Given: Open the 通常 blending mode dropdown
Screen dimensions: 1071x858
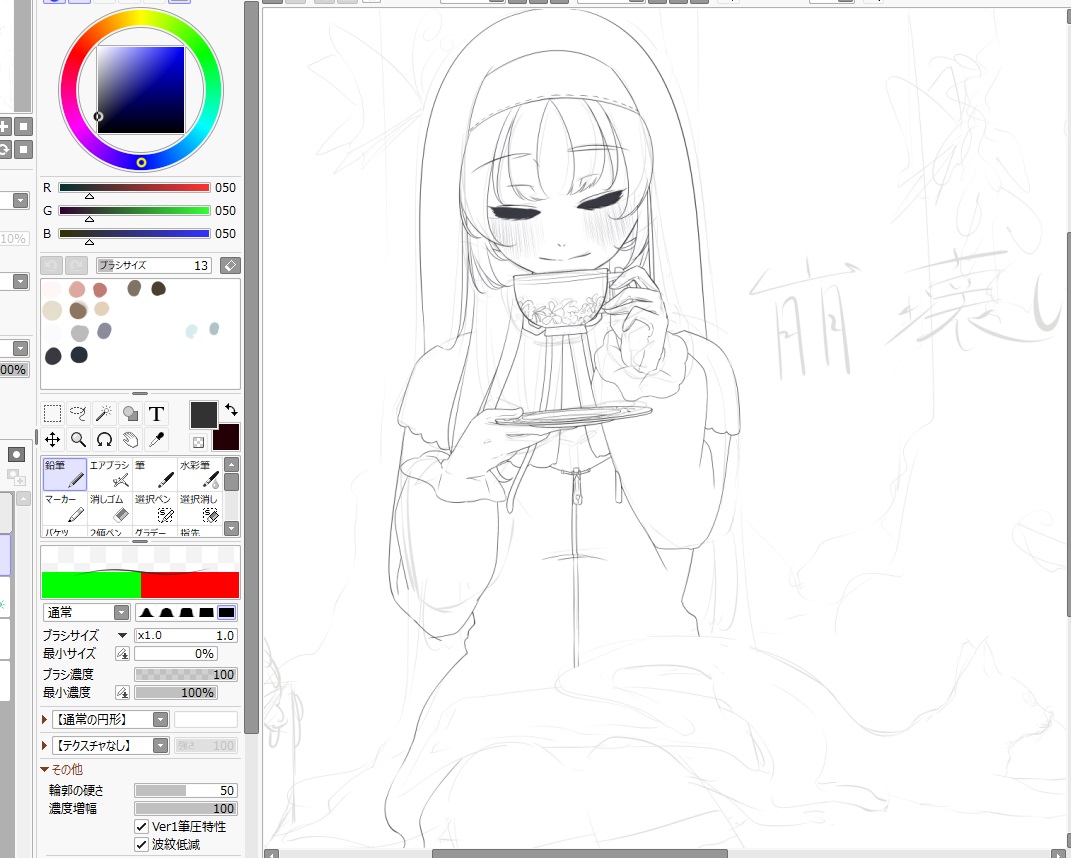Looking at the screenshot, I should [122, 612].
